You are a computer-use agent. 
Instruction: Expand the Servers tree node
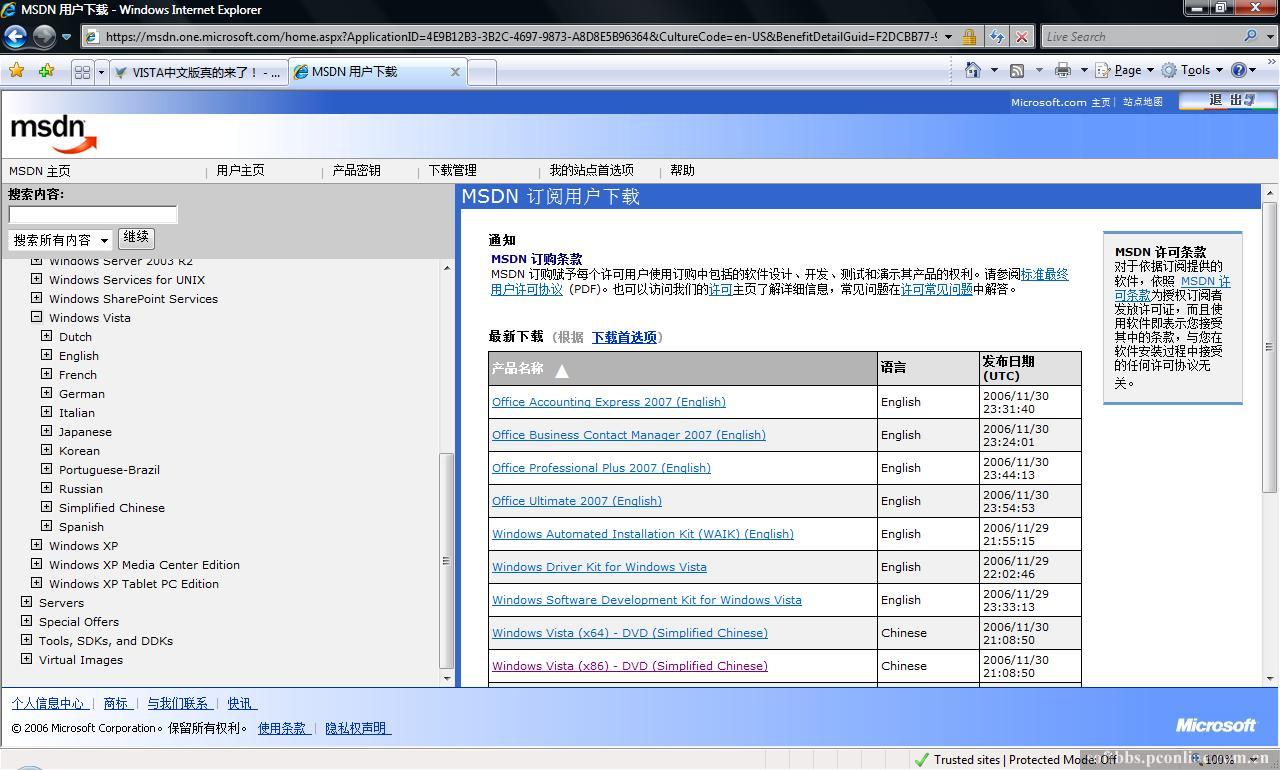tap(26, 602)
